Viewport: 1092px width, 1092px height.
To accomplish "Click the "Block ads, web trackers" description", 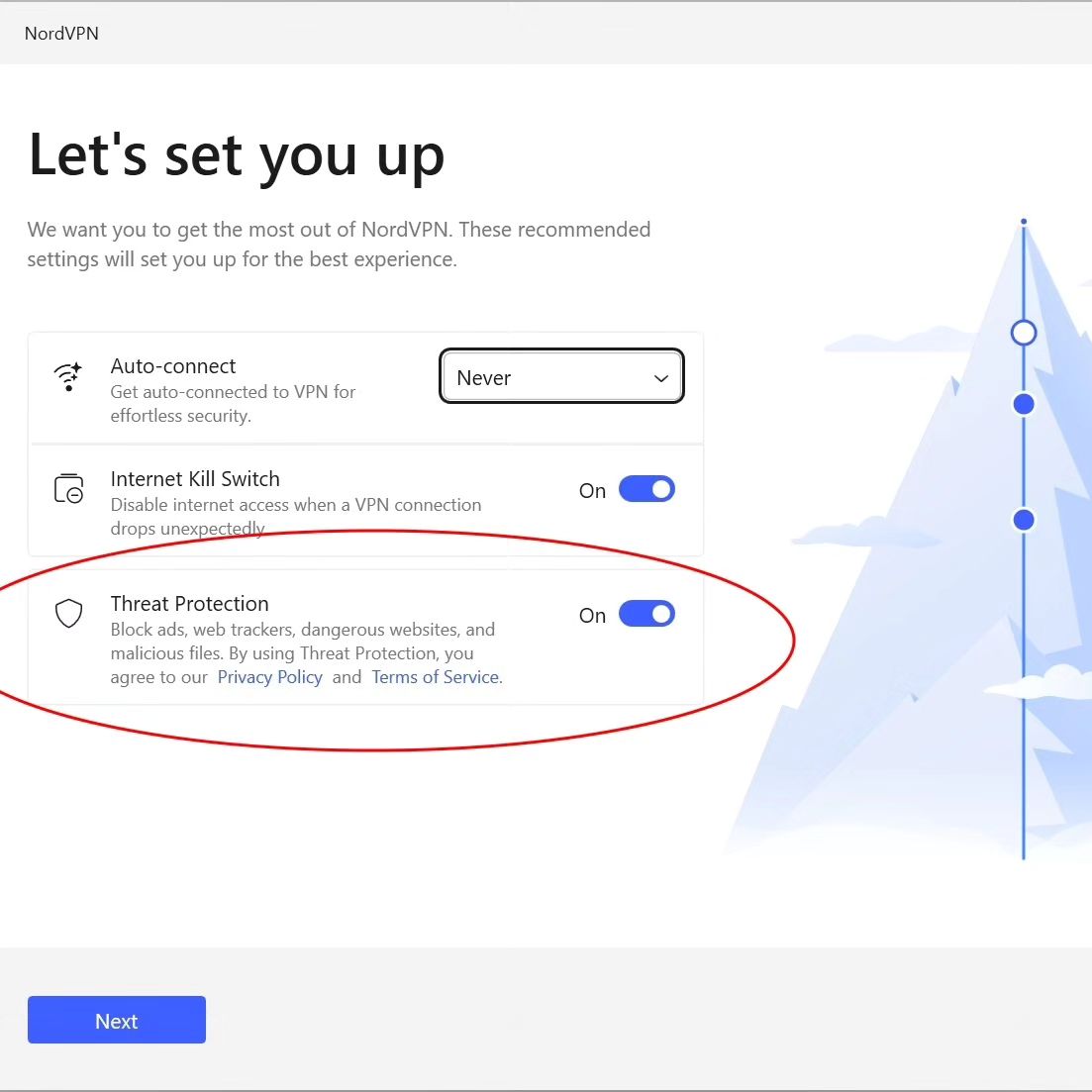I will click(307, 653).
